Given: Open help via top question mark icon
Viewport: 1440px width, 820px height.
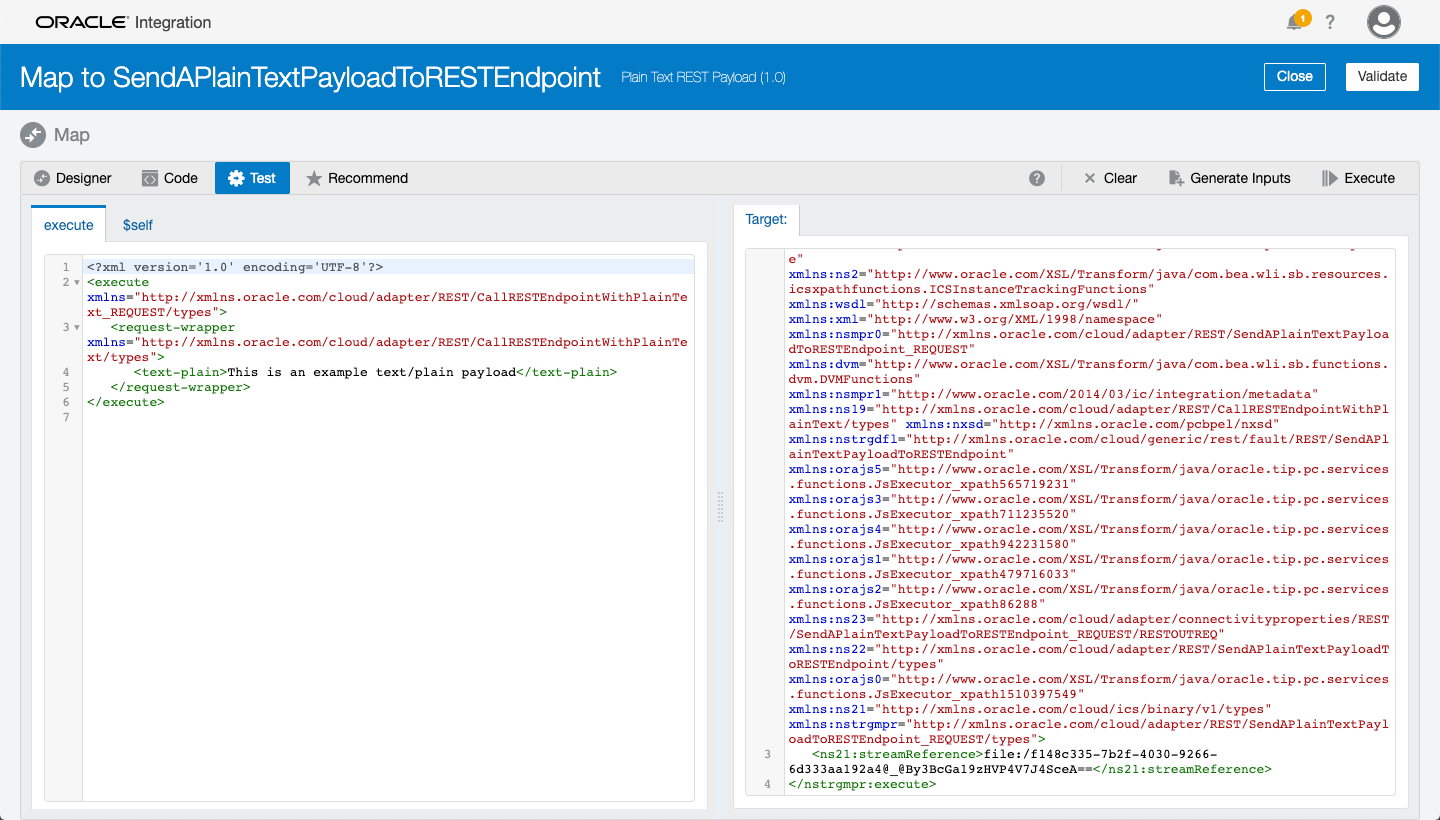Looking at the screenshot, I should point(1330,22).
